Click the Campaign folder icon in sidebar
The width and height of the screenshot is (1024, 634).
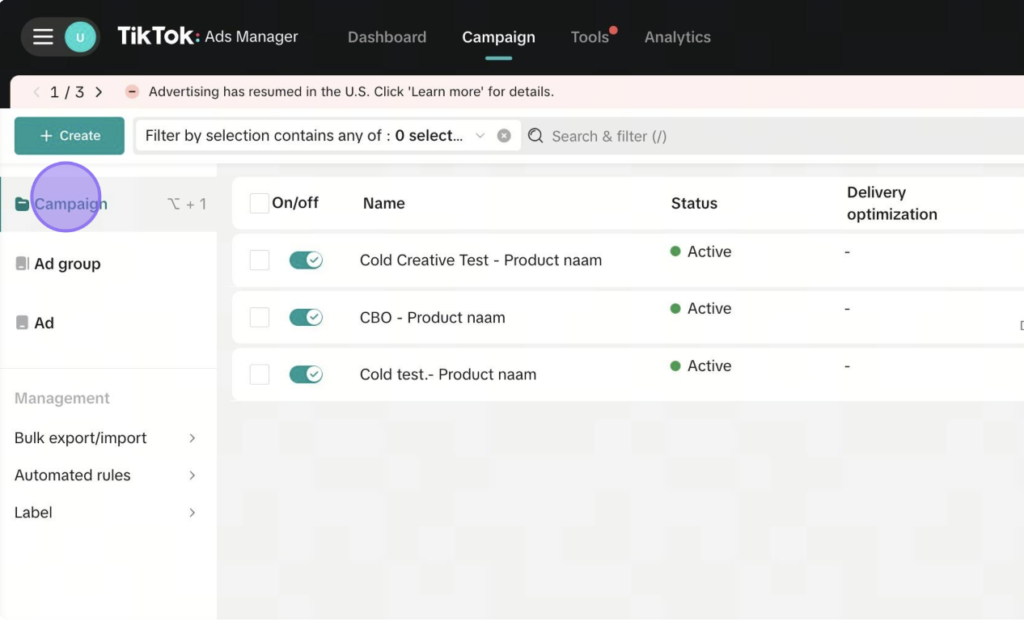[x=22, y=204]
